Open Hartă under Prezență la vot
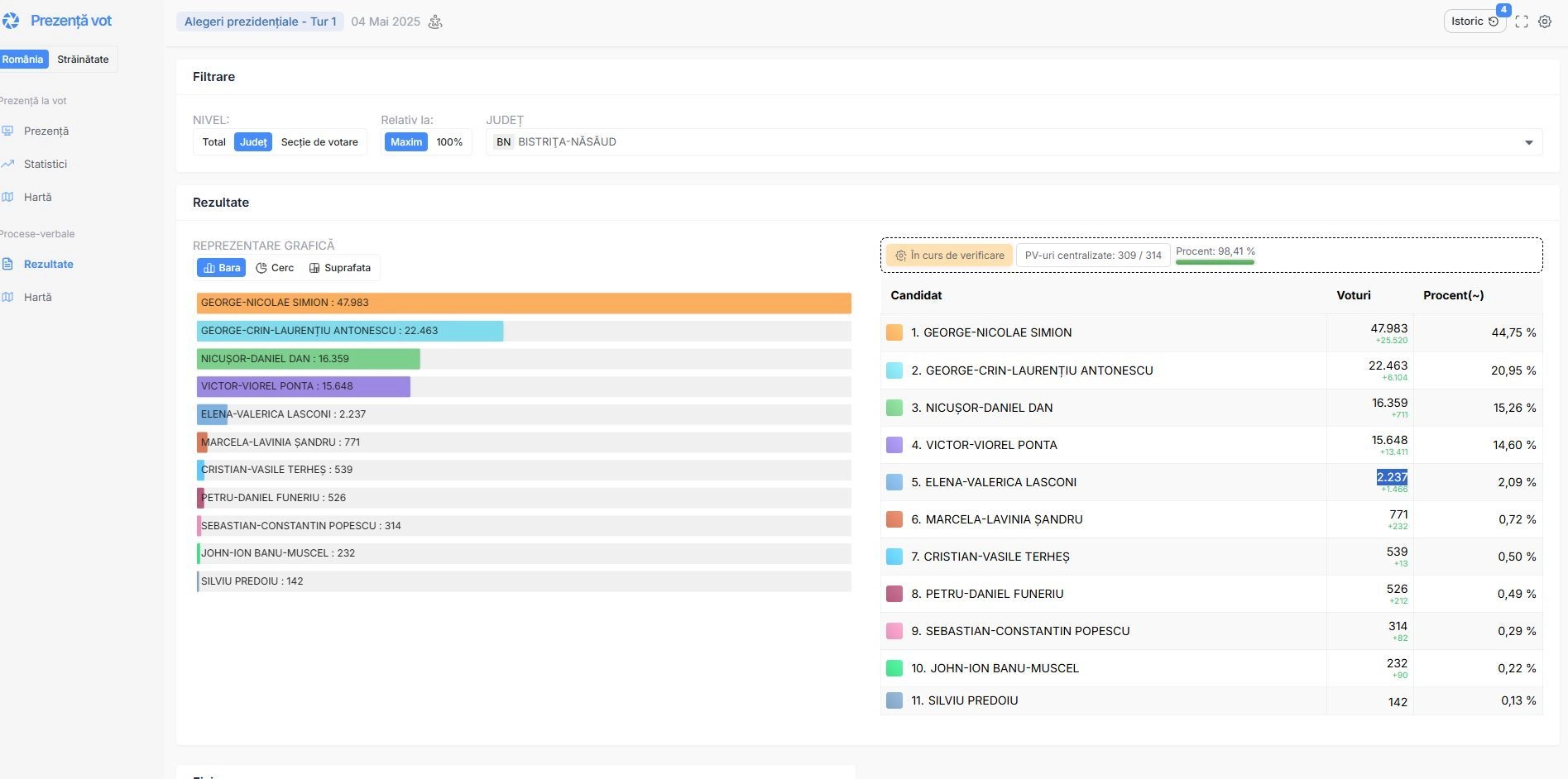 pyautogui.click(x=37, y=197)
